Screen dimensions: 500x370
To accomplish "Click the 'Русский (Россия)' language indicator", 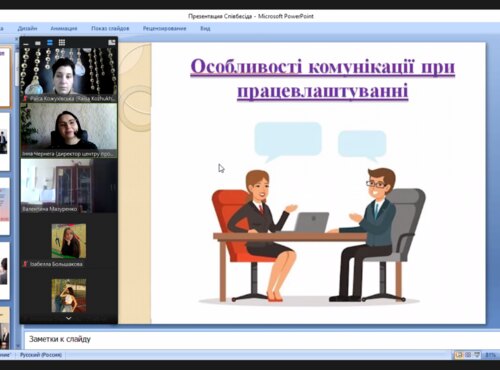I will pyautogui.click(x=41, y=355).
